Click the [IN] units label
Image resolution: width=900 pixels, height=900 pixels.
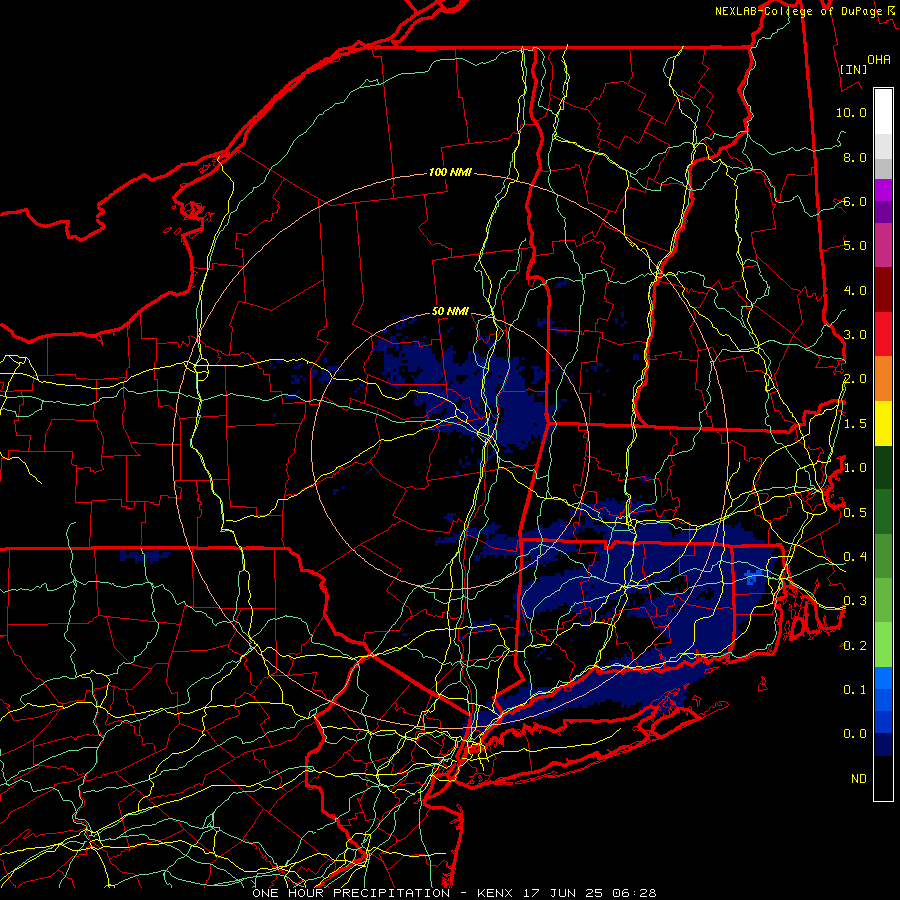point(853,70)
